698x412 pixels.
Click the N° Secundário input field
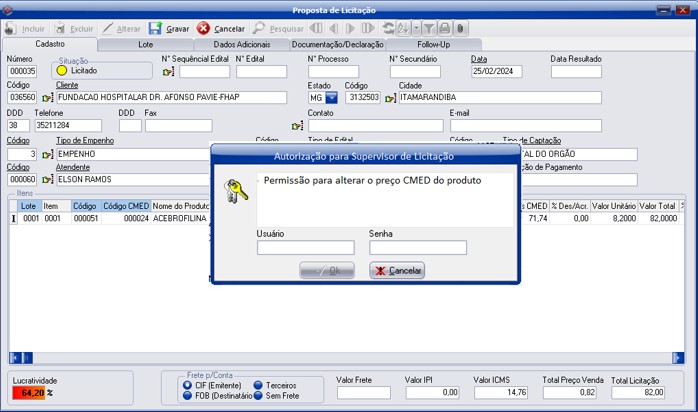click(x=415, y=72)
